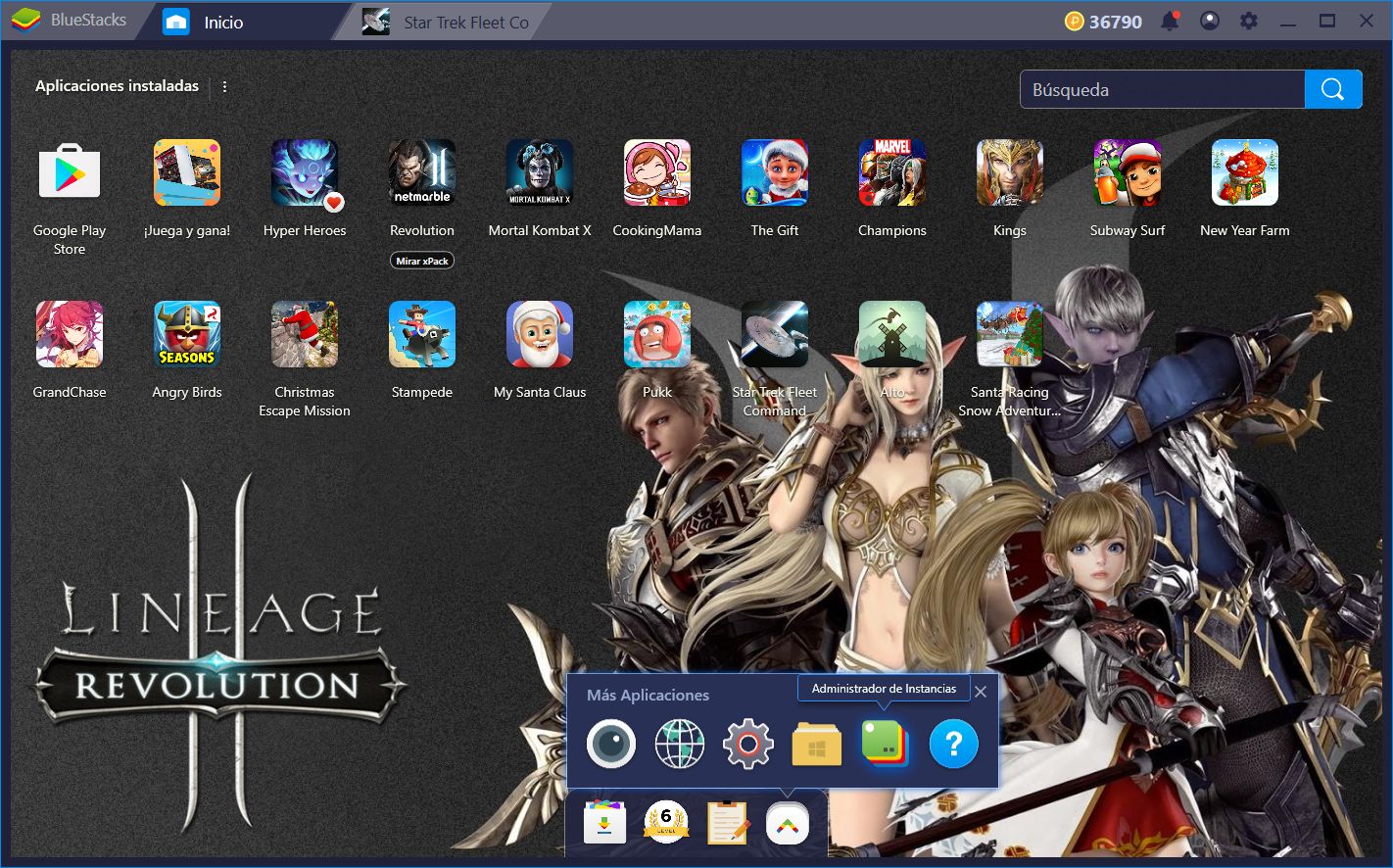Toggle the Más Aplicaciones dock button

point(789,823)
